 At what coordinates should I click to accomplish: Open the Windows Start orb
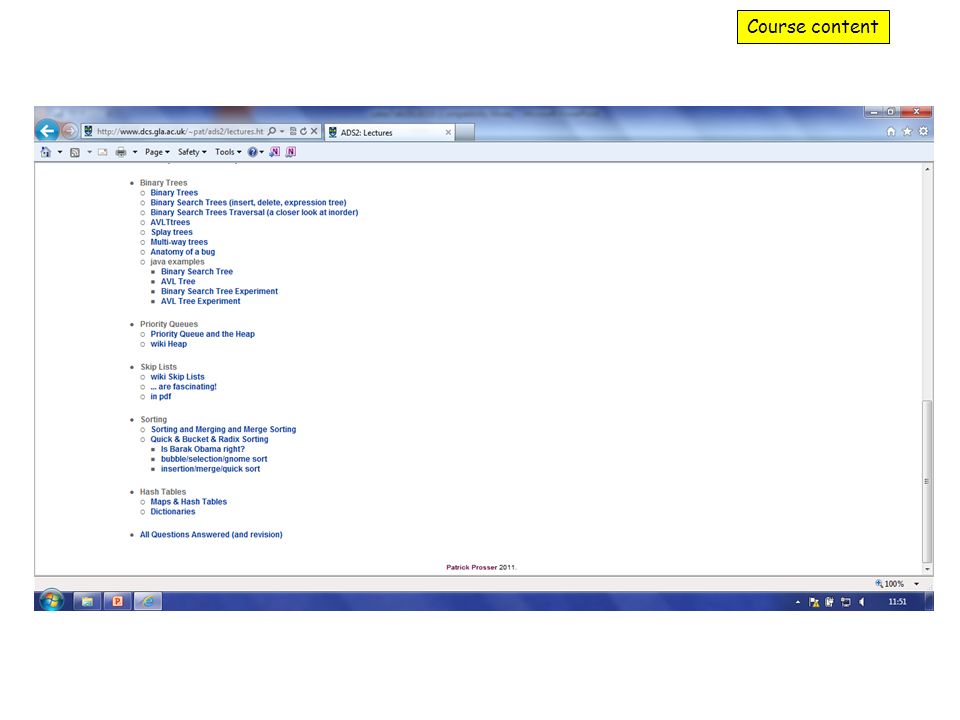(x=52, y=601)
